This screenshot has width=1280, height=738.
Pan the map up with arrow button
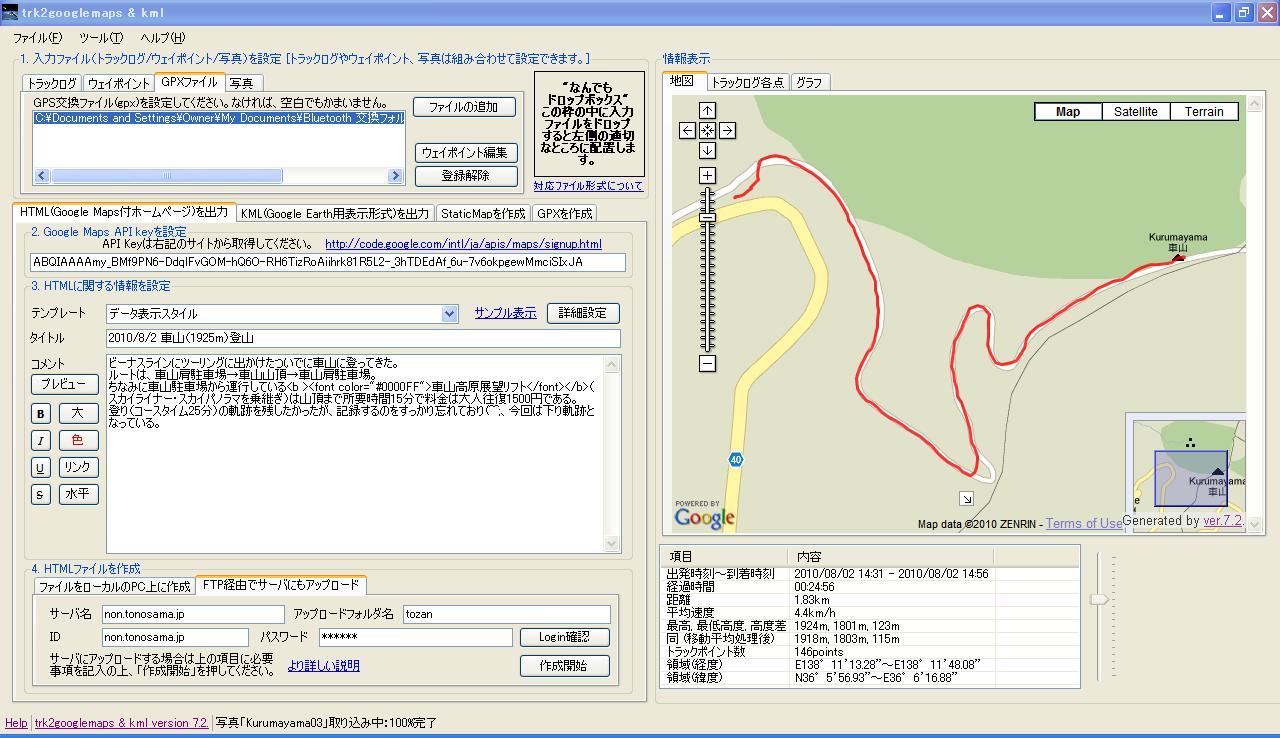pos(707,110)
